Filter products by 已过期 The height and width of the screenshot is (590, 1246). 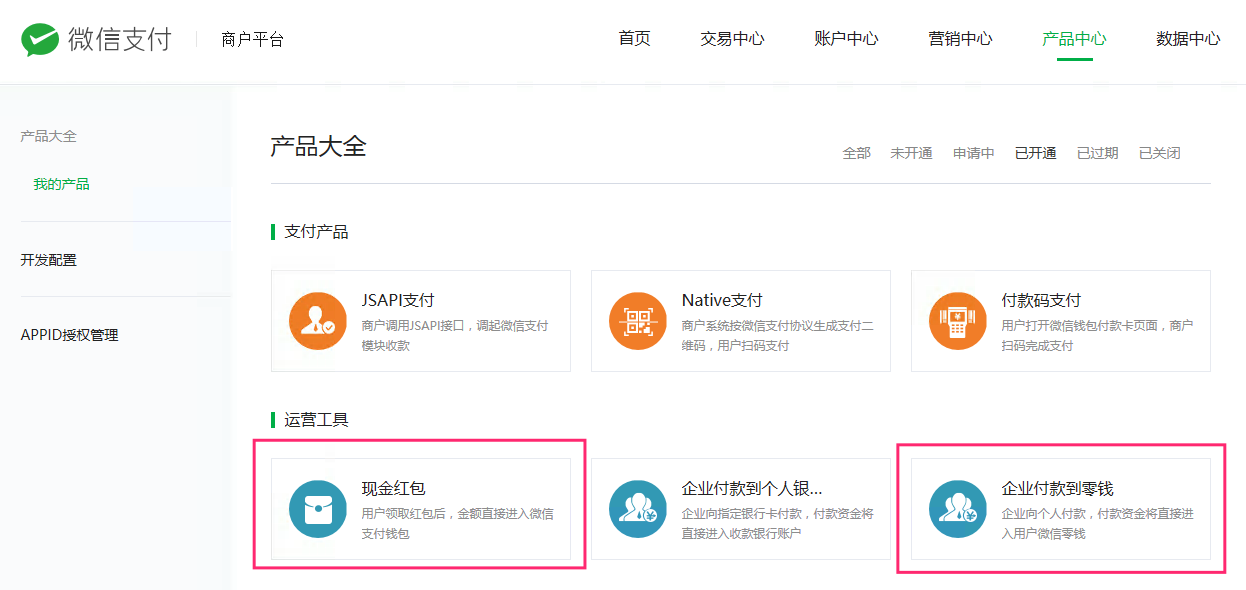[x=1098, y=153]
